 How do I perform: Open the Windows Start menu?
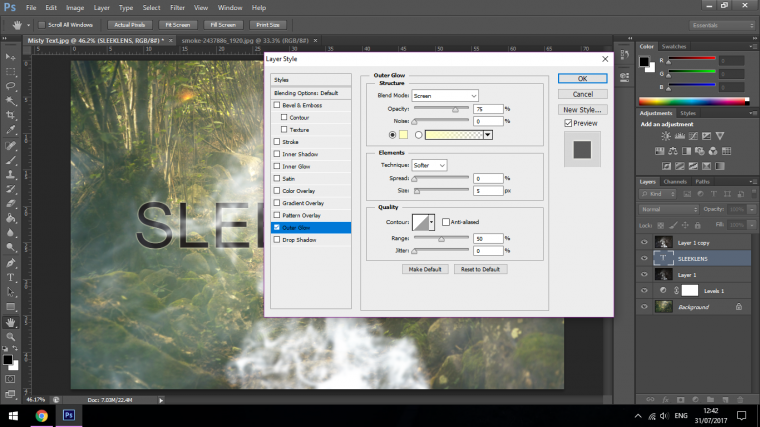point(13,416)
